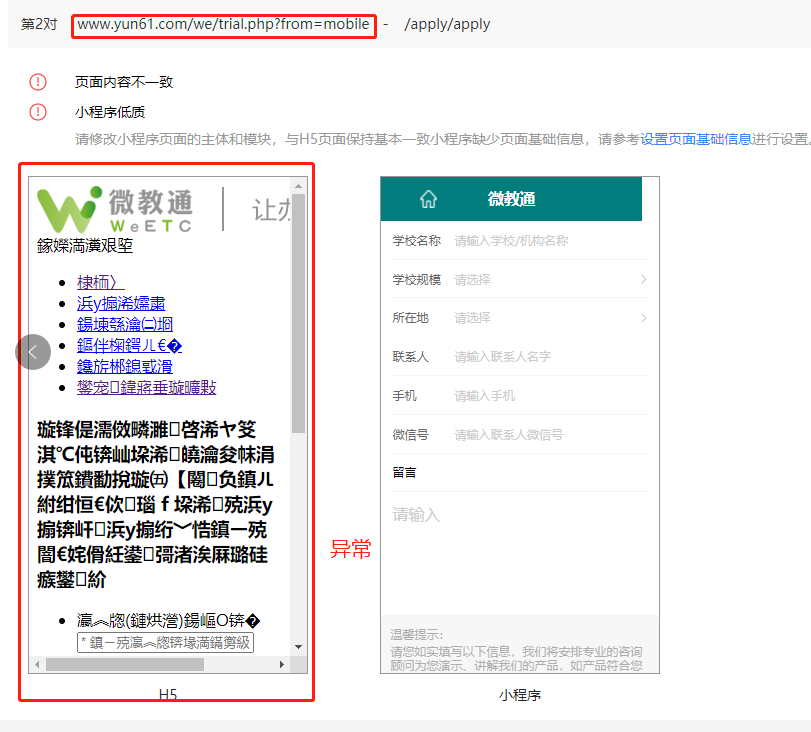Click the 微教通 WeETC logo

click(x=115, y=210)
